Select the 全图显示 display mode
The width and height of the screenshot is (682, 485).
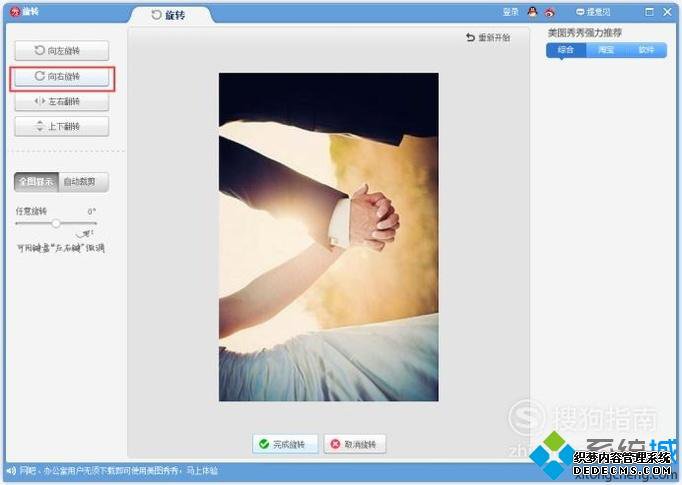point(37,182)
